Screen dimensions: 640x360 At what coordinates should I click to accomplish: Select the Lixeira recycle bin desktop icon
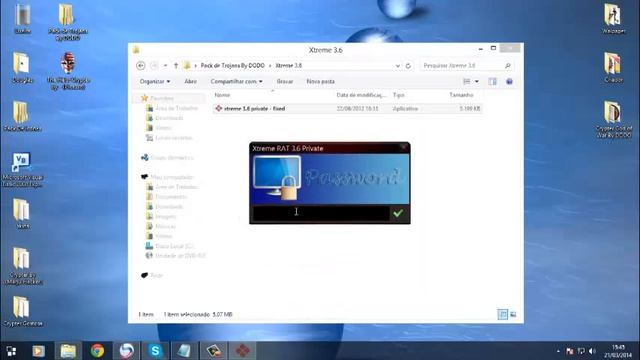22,18
